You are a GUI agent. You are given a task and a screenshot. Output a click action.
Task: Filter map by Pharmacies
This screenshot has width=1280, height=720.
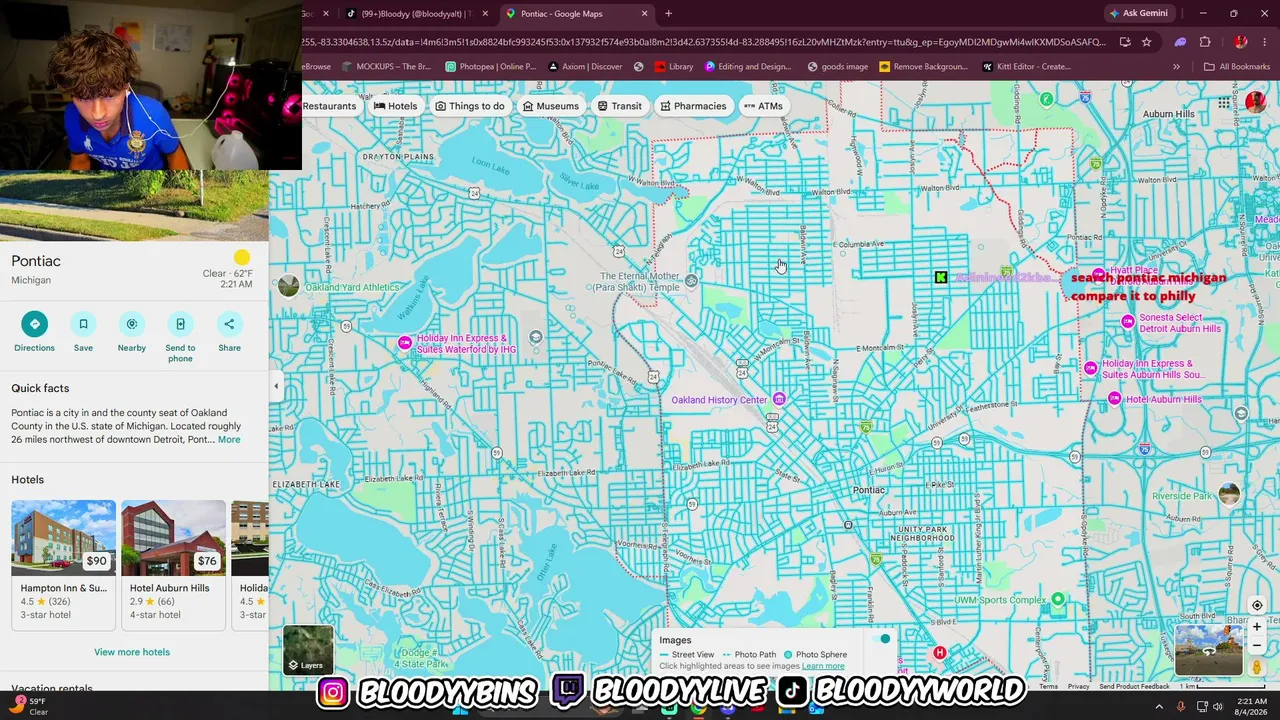click(693, 106)
